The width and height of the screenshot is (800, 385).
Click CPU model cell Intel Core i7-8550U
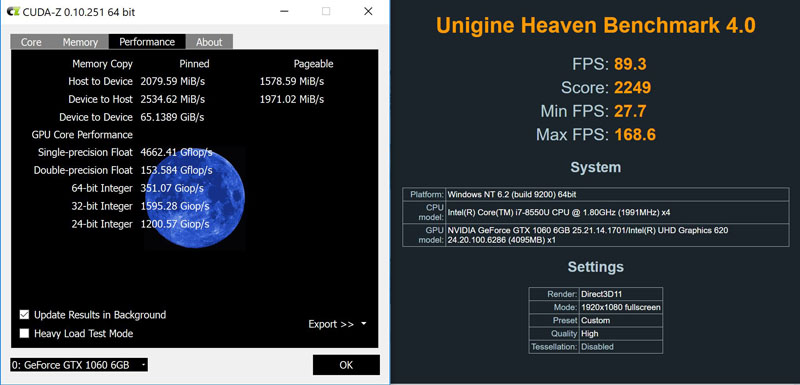pyautogui.click(x=617, y=212)
